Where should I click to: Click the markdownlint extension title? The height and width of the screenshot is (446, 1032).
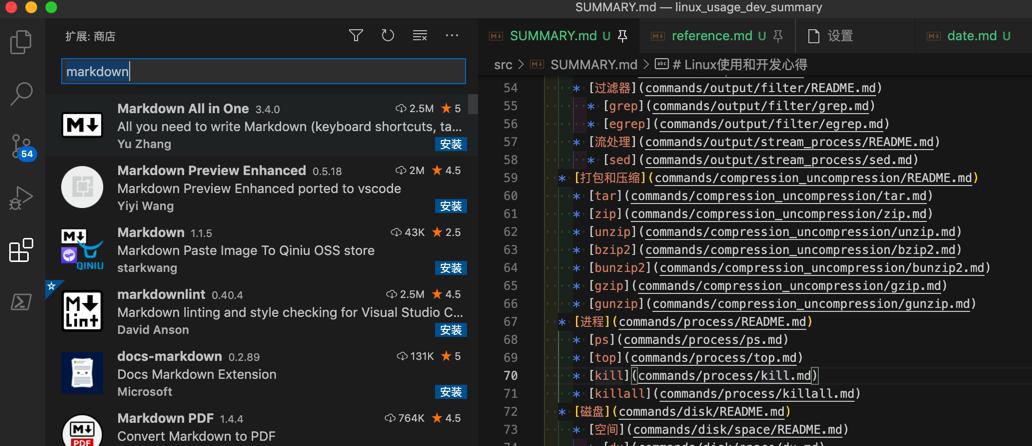tap(161, 294)
